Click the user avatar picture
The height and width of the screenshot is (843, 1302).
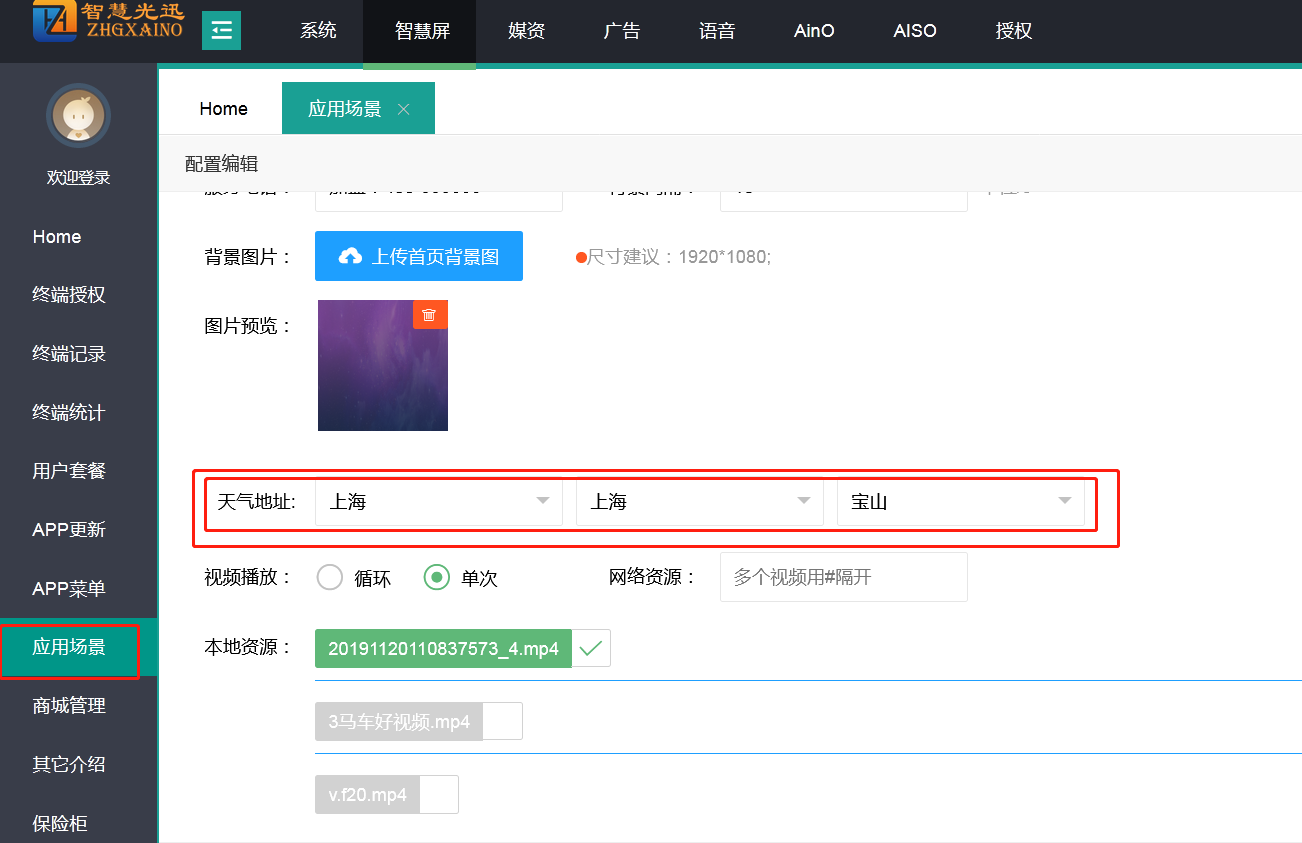78,115
